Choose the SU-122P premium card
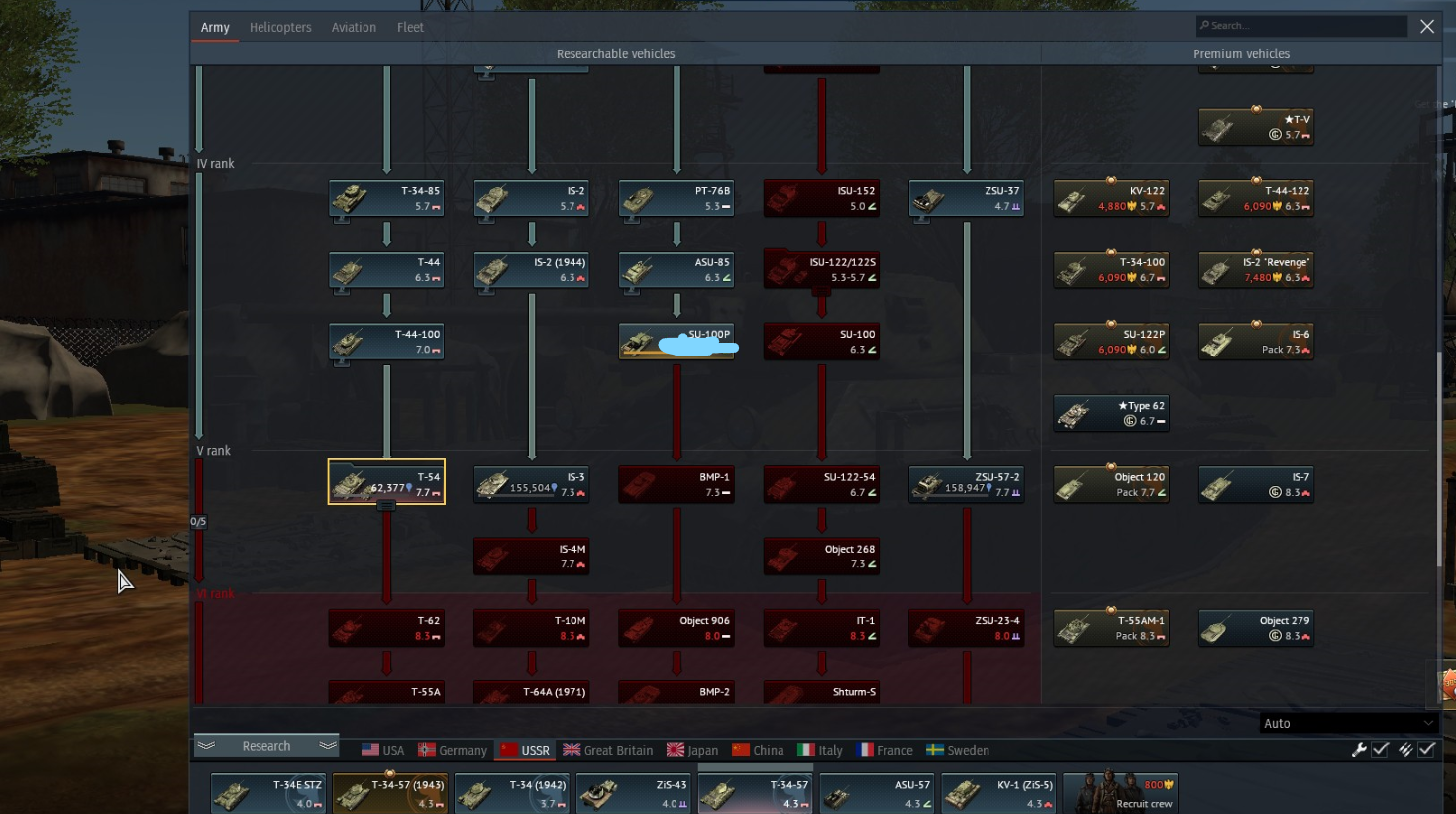The width and height of the screenshot is (1456, 814). 1111,341
